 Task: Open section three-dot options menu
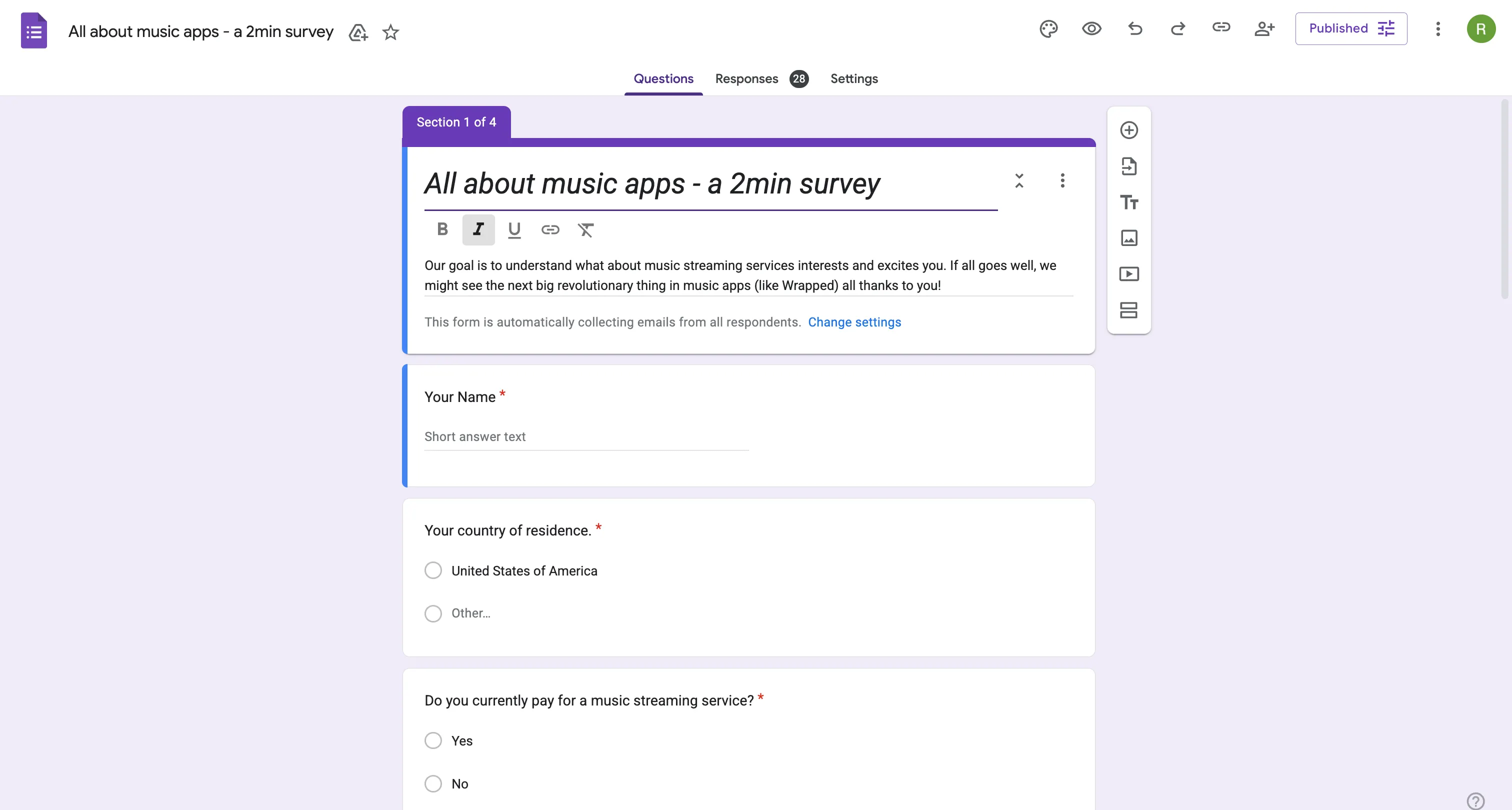[x=1062, y=181]
